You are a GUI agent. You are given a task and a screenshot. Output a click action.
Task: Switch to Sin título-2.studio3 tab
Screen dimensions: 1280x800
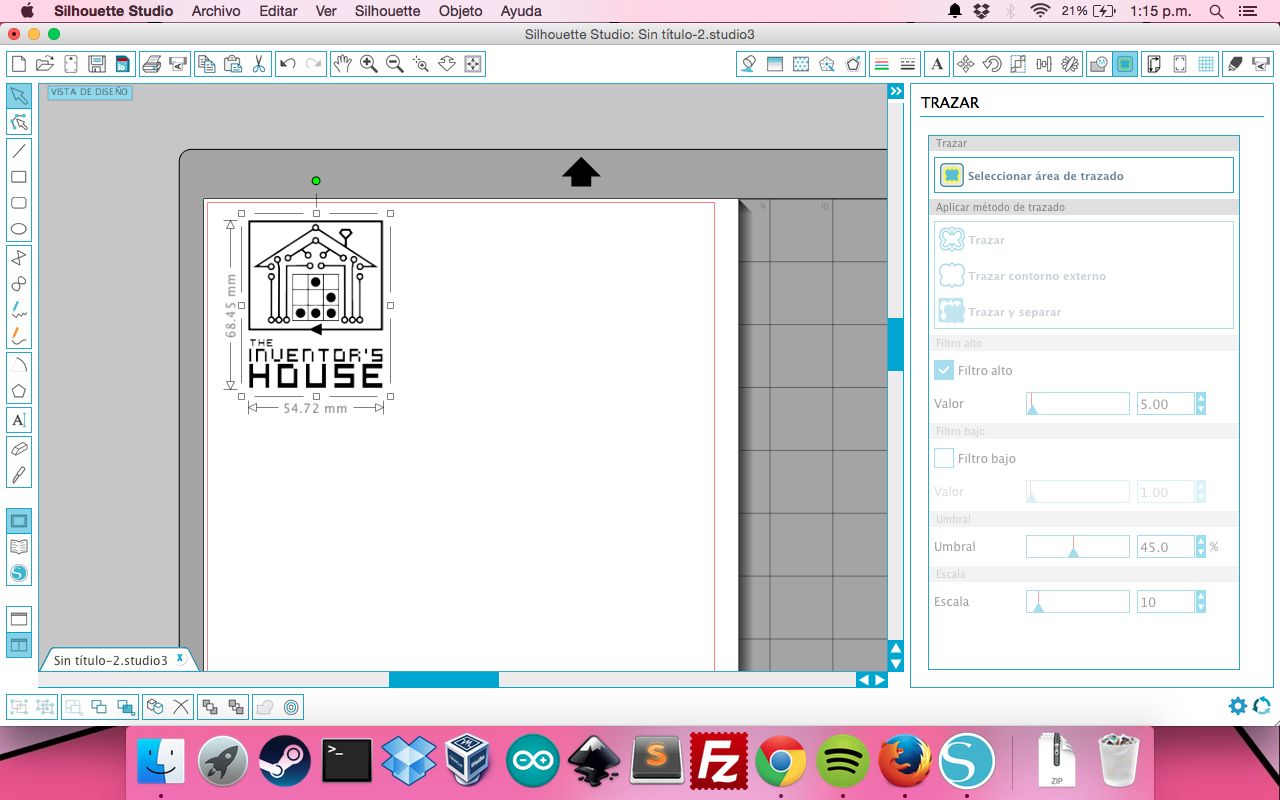pyautogui.click(x=110, y=660)
